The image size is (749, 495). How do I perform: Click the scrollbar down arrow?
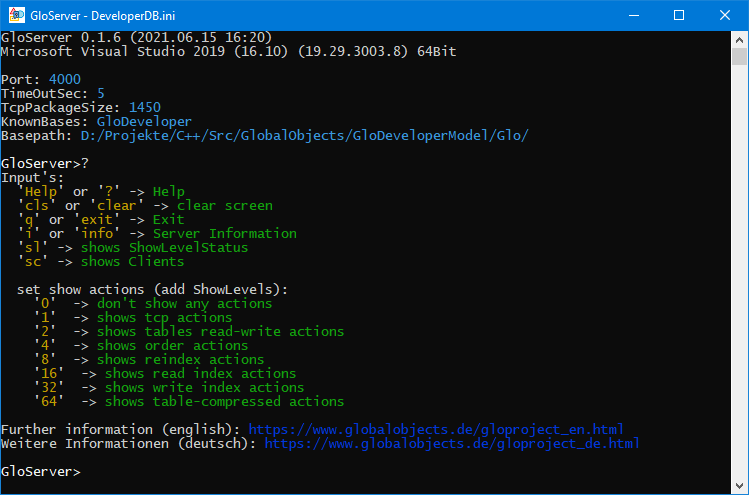click(739, 486)
